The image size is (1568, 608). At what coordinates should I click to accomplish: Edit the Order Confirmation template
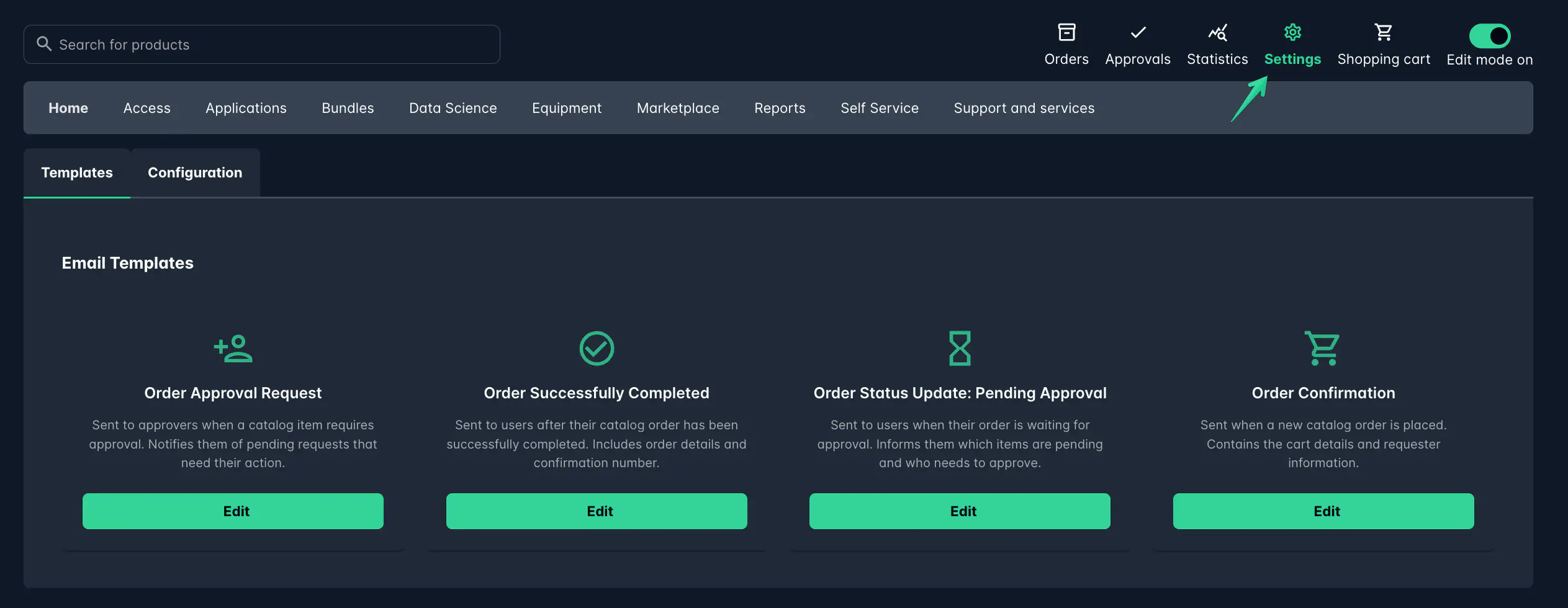pyautogui.click(x=1323, y=511)
